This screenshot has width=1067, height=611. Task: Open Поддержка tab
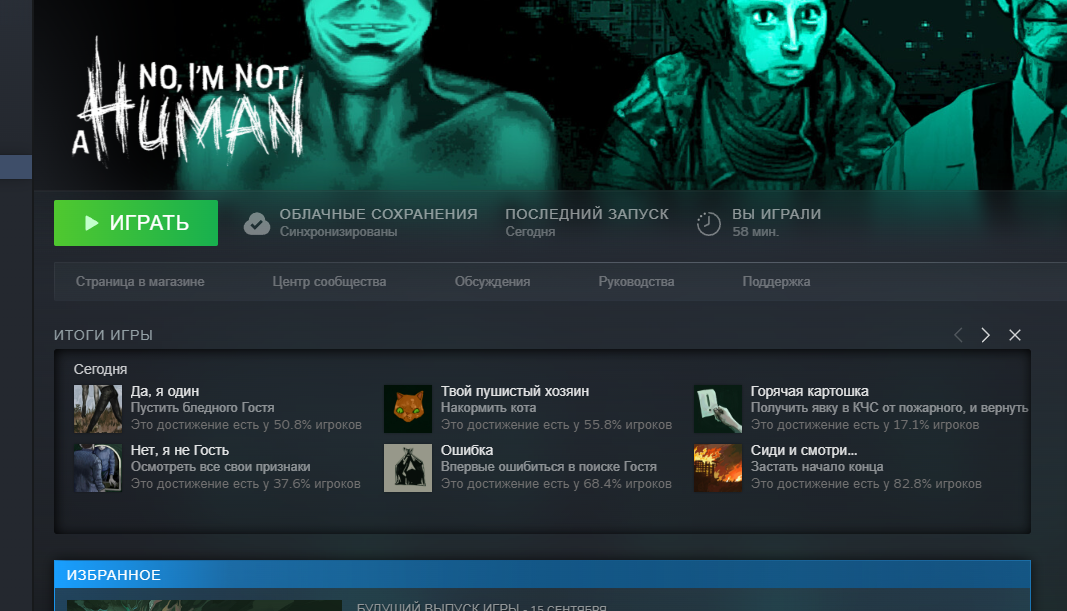[x=776, y=282]
